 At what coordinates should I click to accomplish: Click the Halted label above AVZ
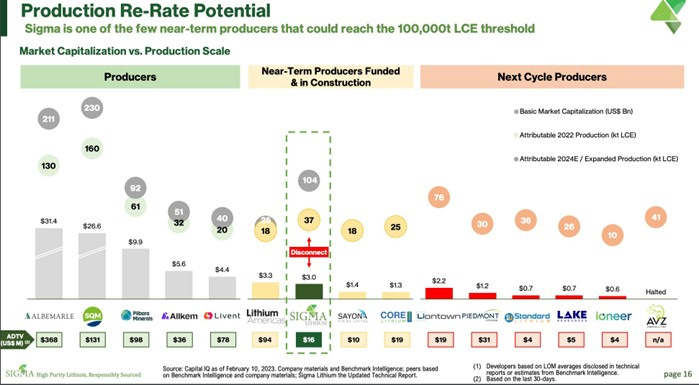[656, 292]
